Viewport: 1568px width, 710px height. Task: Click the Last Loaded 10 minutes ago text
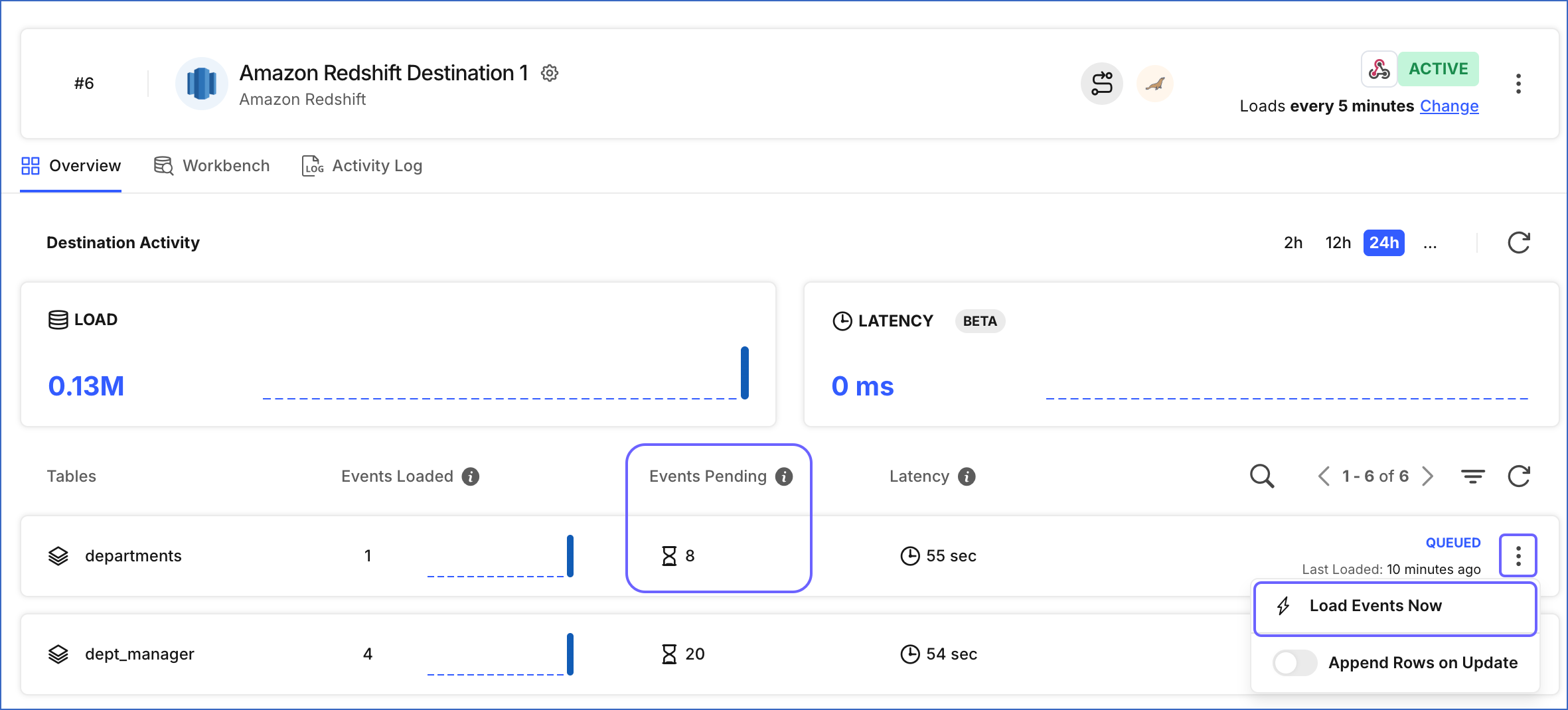point(1391,569)
